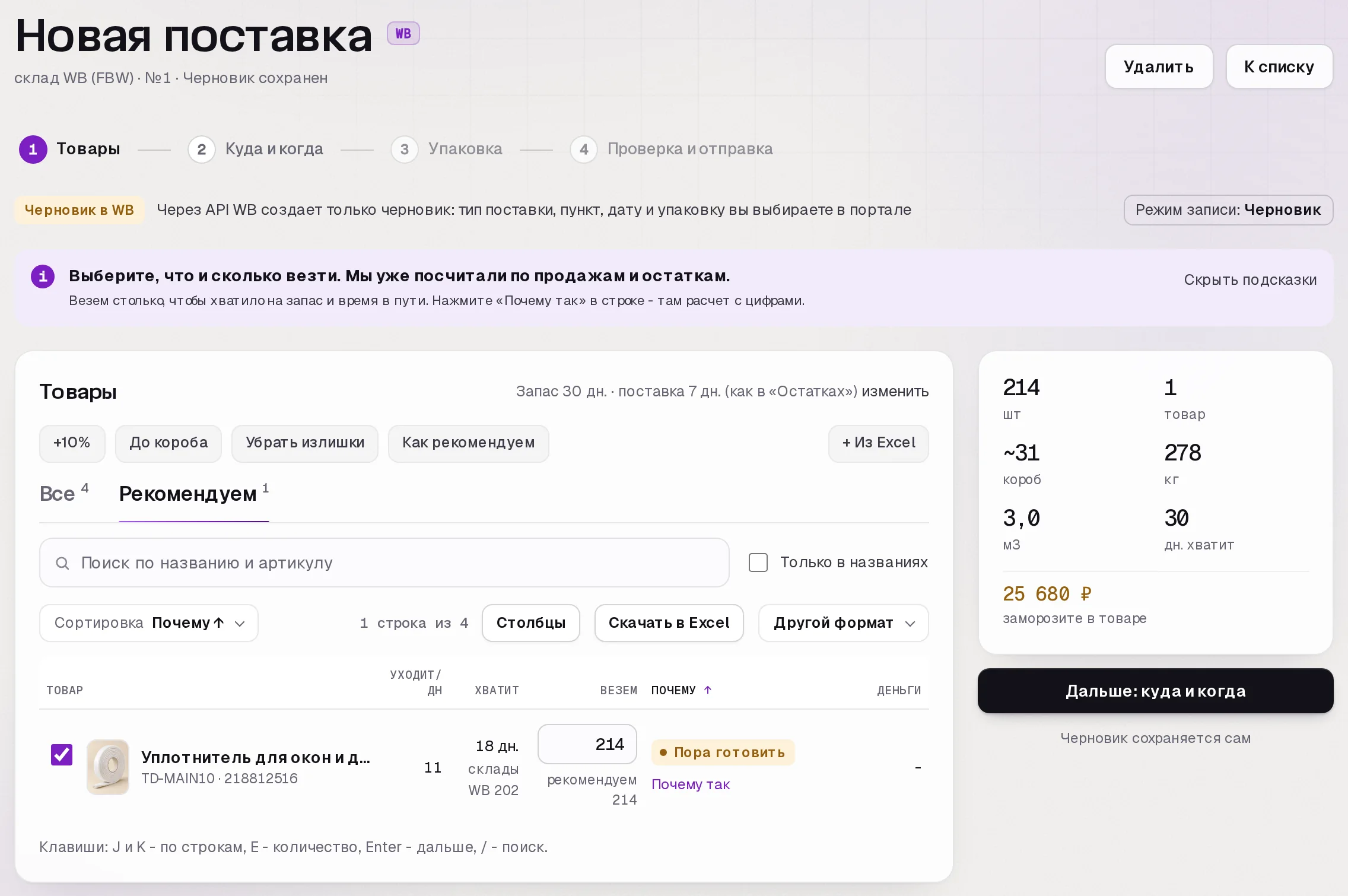Click the До короба button

tap(168, 443)
